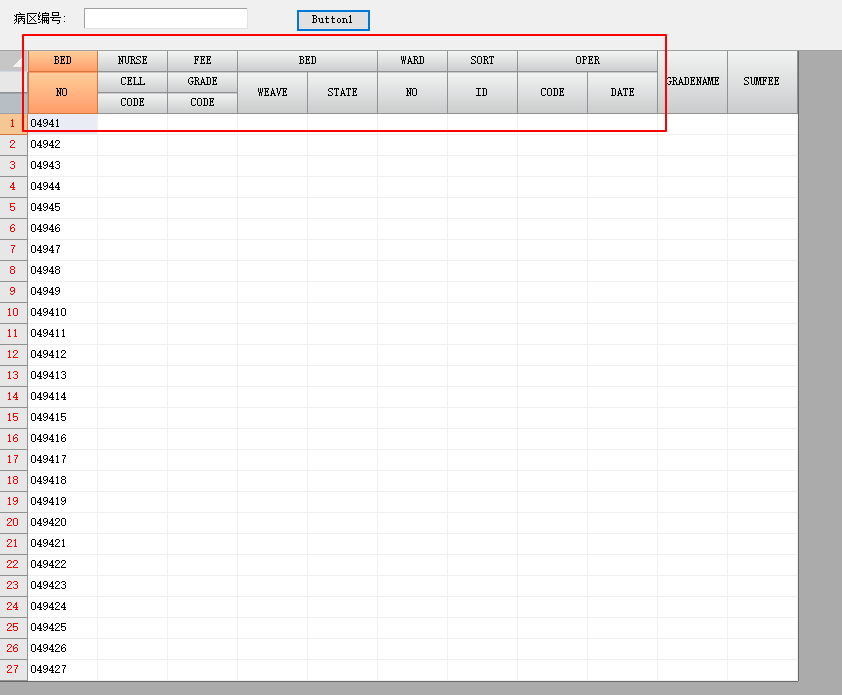Select entire row 2 via row header

point(13,144)
